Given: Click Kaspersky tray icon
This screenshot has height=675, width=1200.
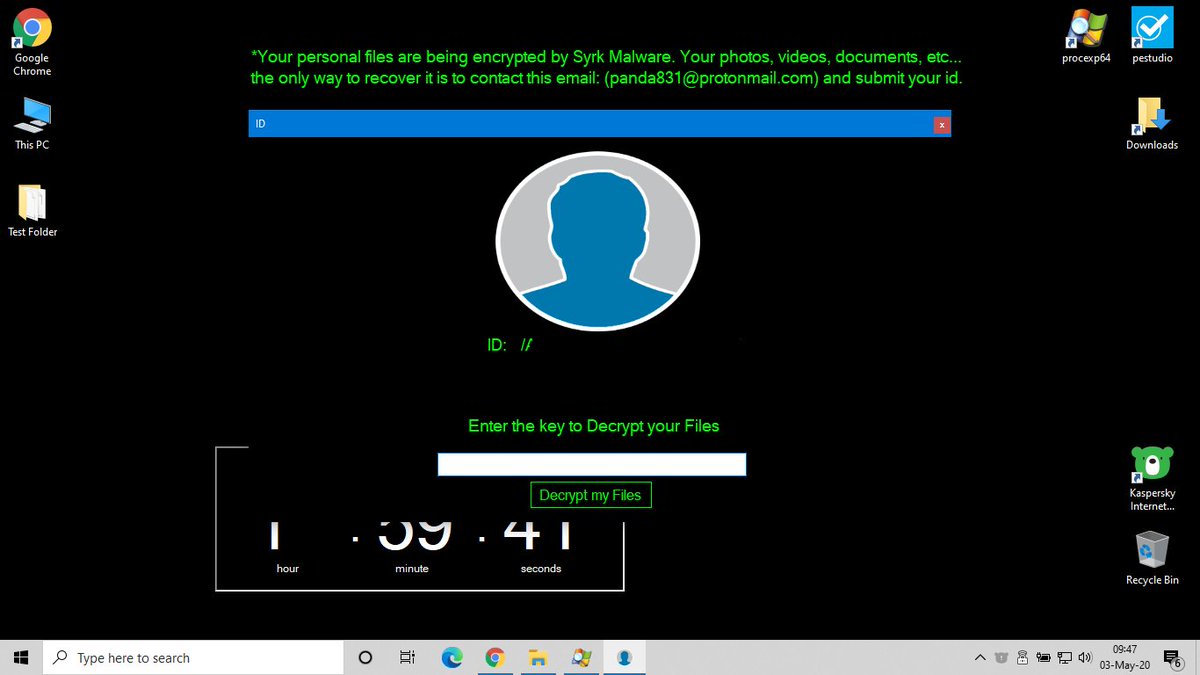Looking at the screenshot, I should click(1001, 657).
